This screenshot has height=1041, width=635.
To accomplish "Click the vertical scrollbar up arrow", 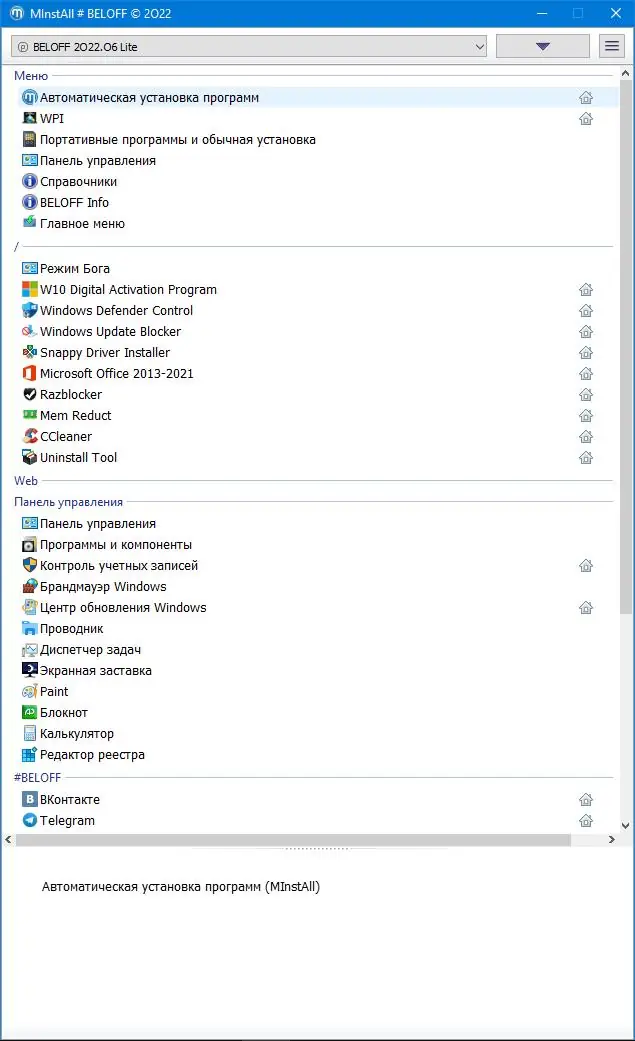I will click(625, 74).
